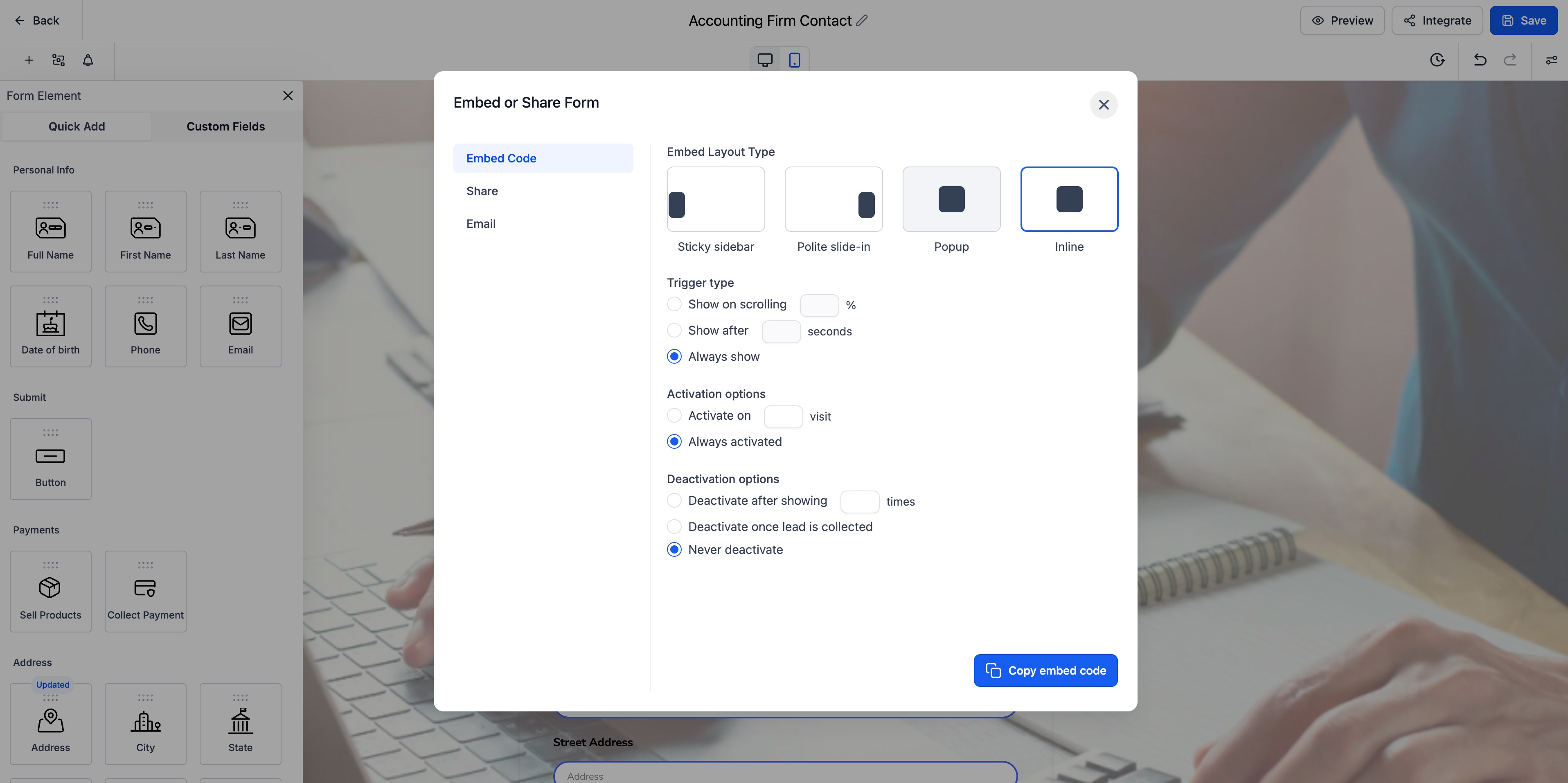Click Copy embed code button
This screenshot has height=783, width=1568.
(x=1045, y=670)
